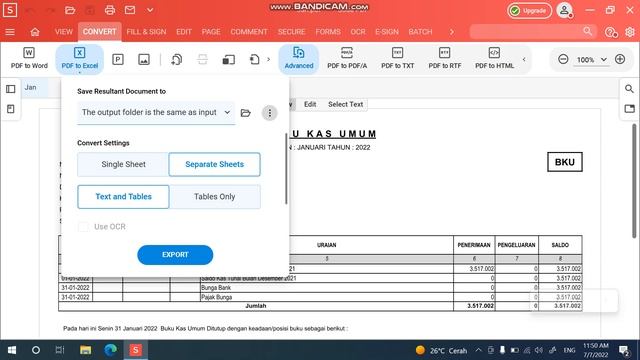The image size is (640, 360).
Task: Expand more create tools arrow
Action: pos(268,60)
